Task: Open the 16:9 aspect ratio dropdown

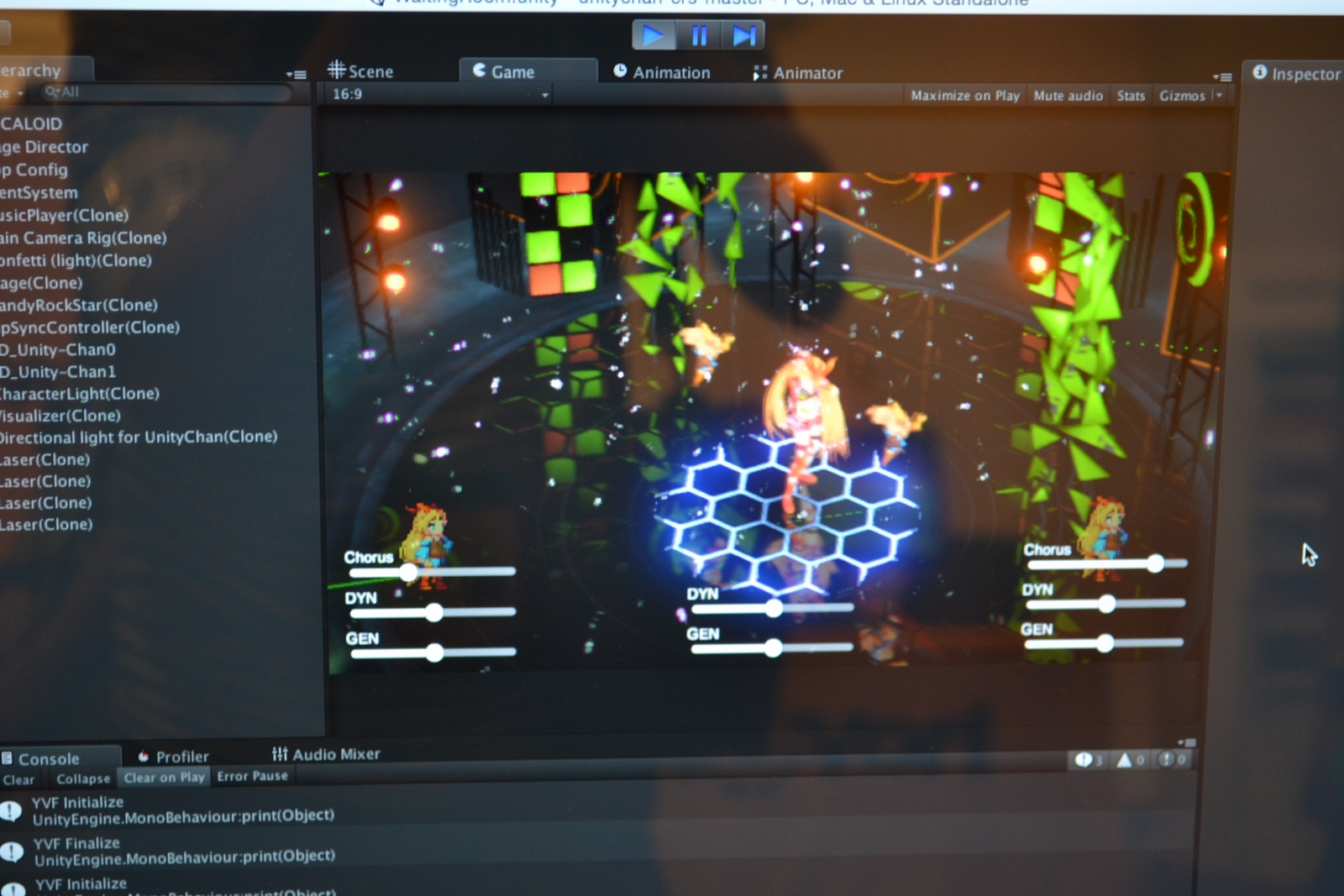Action: (438, 94)
